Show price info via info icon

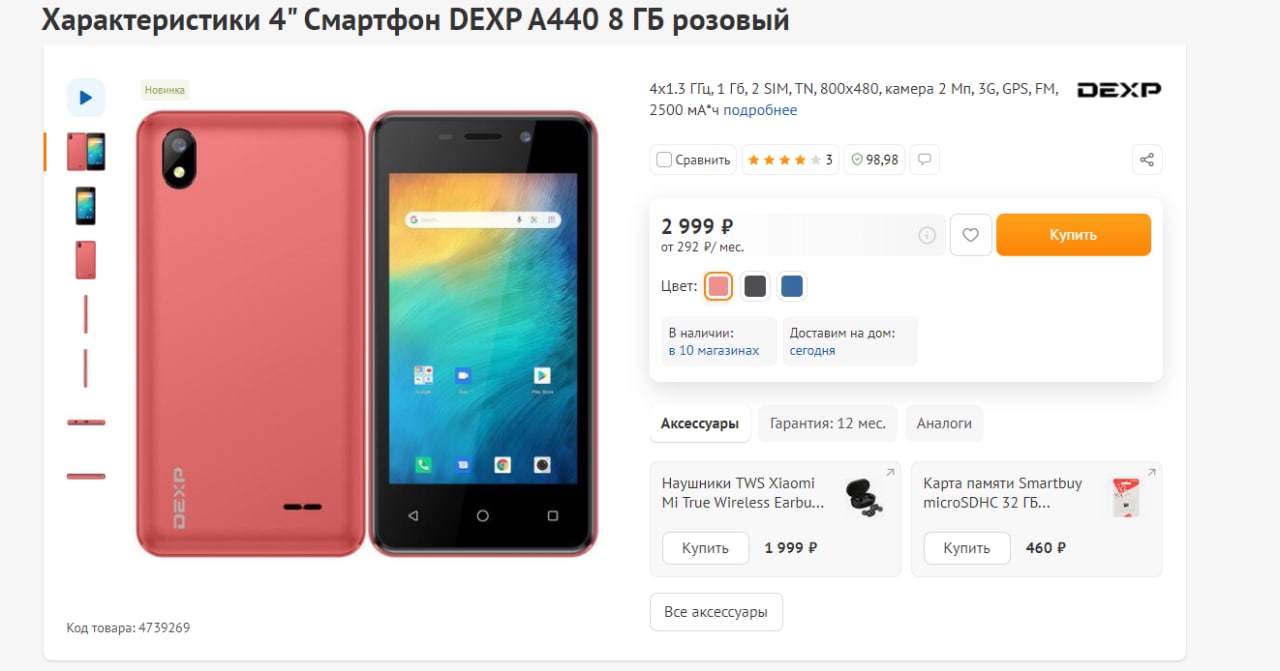click(x=927, y=235)
